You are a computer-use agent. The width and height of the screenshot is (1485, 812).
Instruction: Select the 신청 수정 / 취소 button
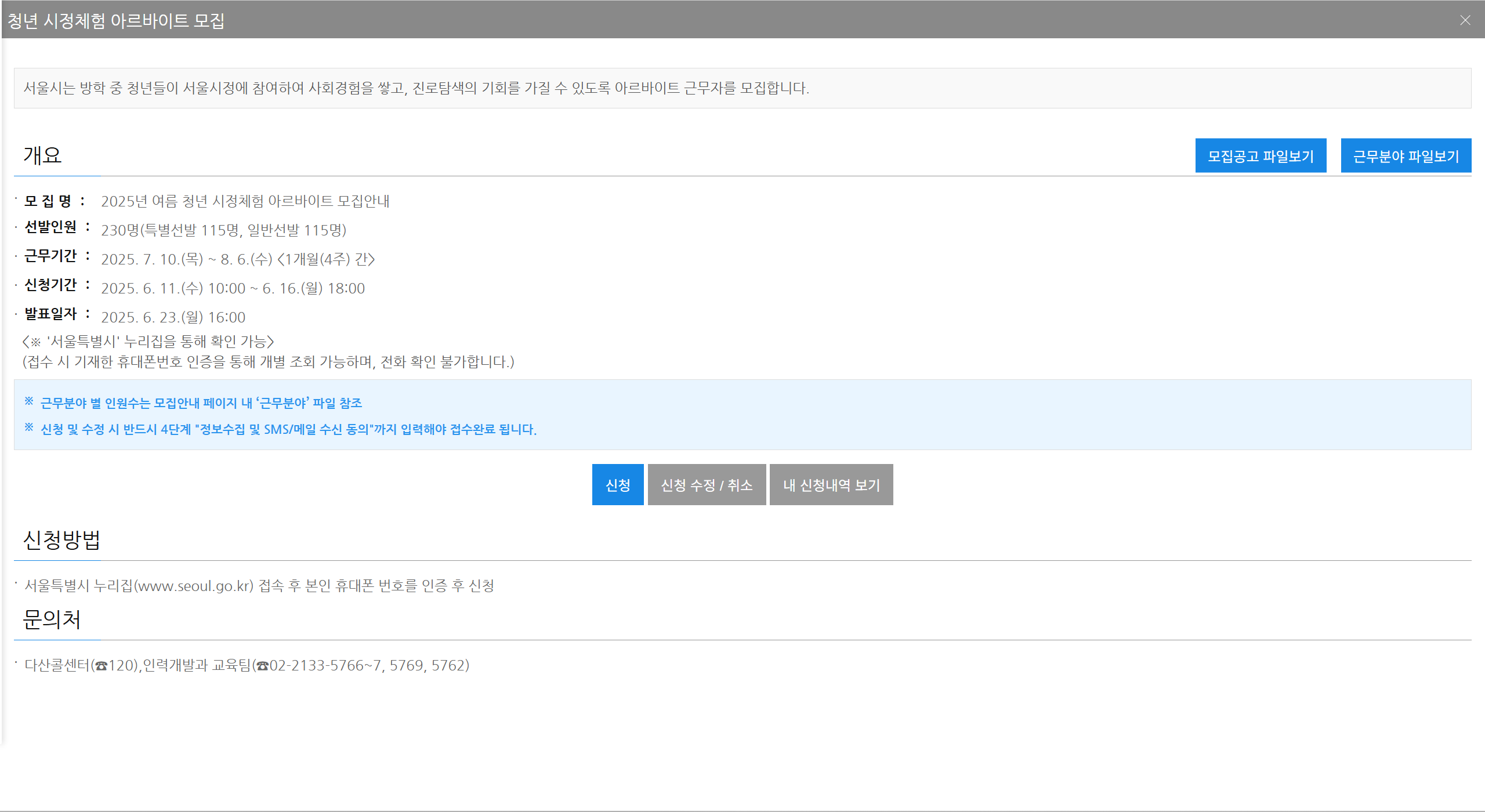coord(707,485)
